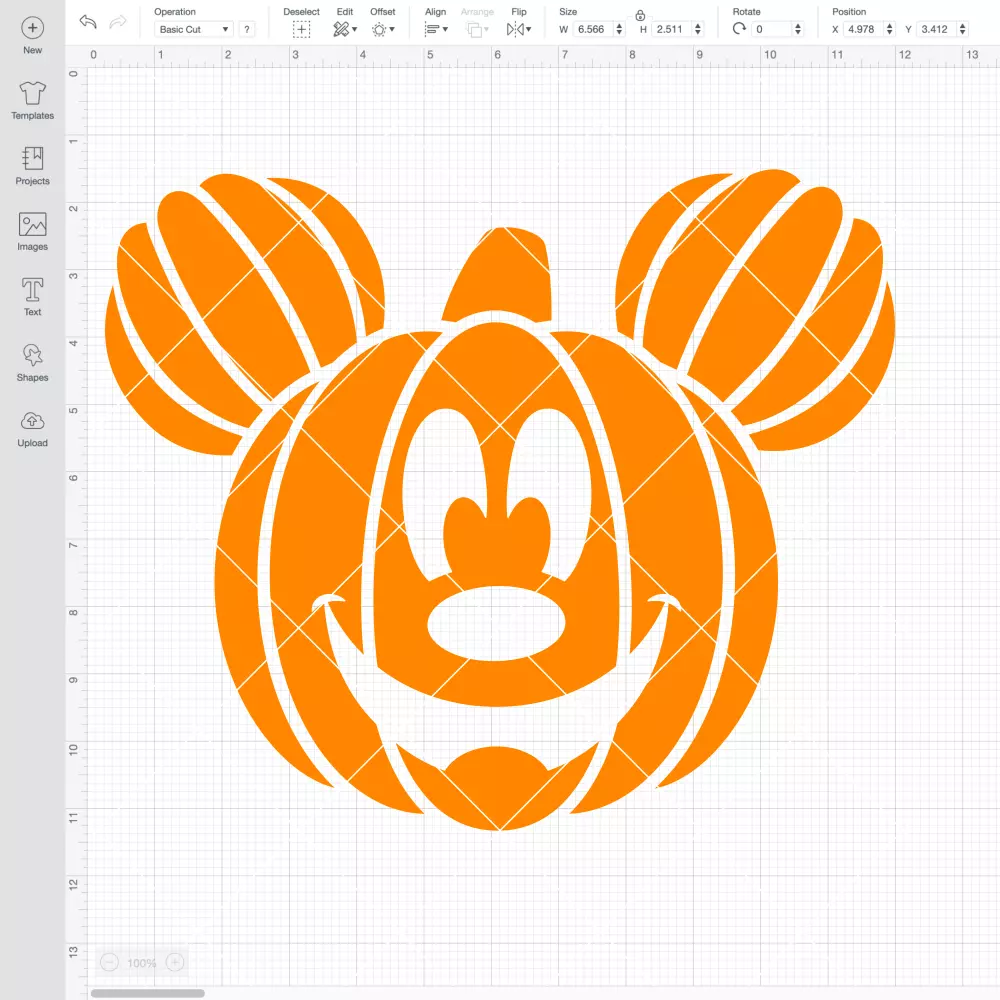The height and width of the screenshot is (1000, 1000).
Task: Create a New project
Action: click(x=33, y=36)
